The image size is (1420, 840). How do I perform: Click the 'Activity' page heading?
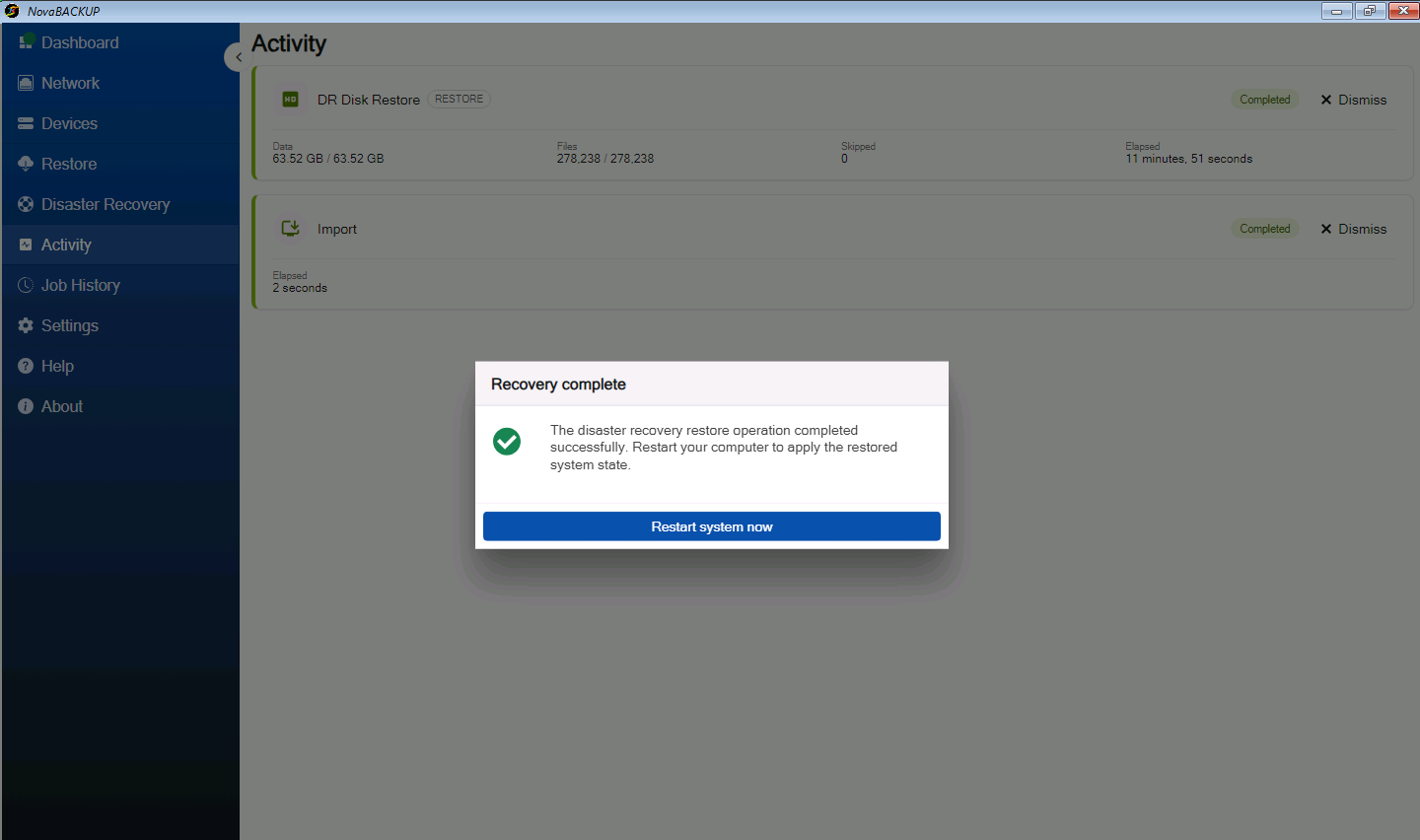point(289,43)
